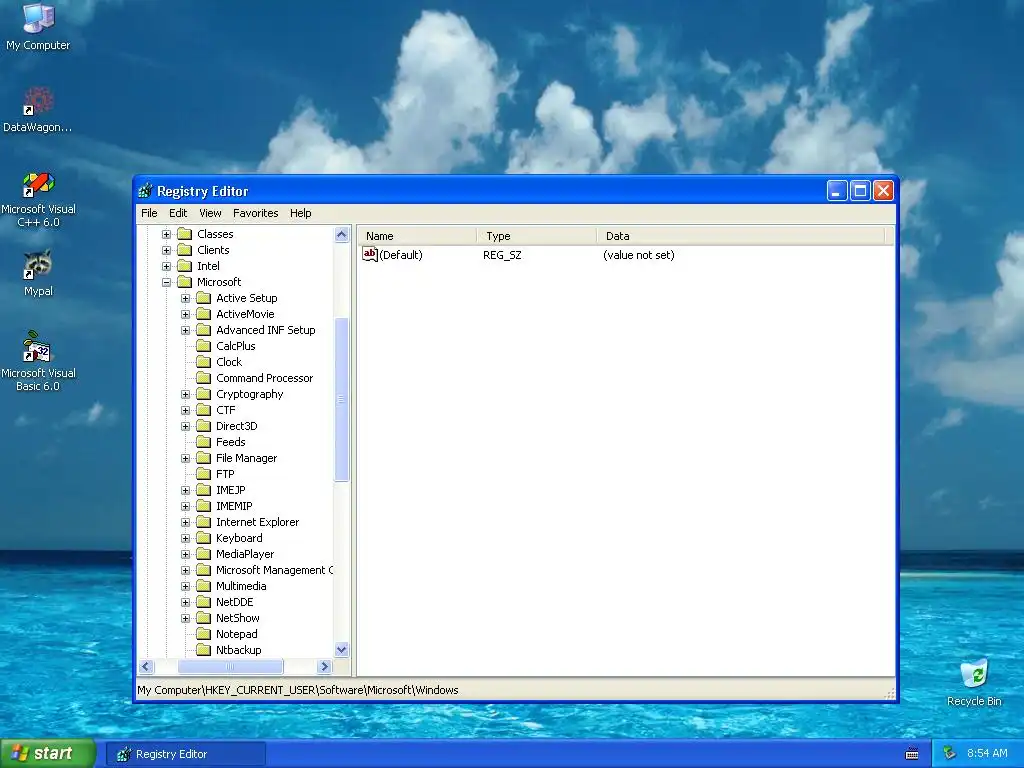The height and width of the screenshot is (768, 1024).
Task: Expand the NetShow key
Action: 185,618
